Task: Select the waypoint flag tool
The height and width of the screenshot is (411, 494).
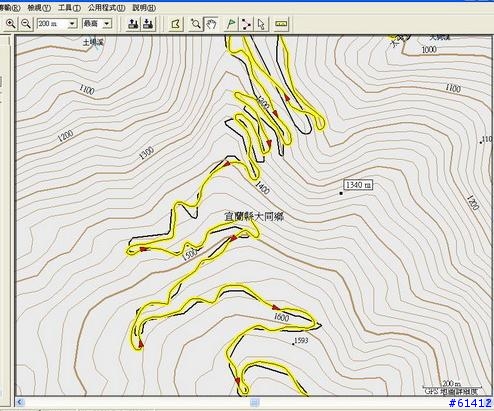Action: tap(231, 24)
